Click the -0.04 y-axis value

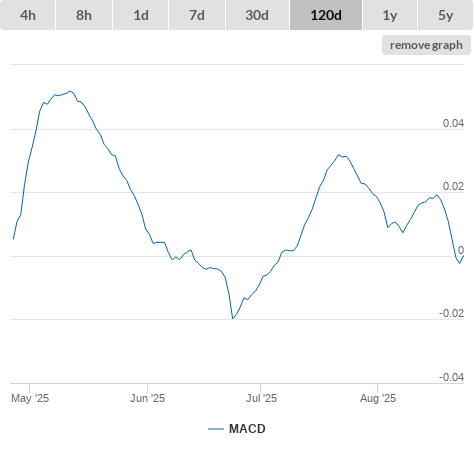point(451,377)
